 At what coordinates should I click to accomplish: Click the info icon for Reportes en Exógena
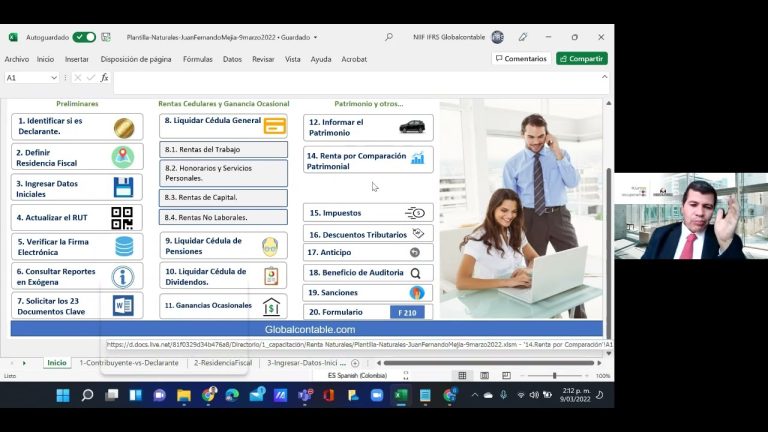122,277
